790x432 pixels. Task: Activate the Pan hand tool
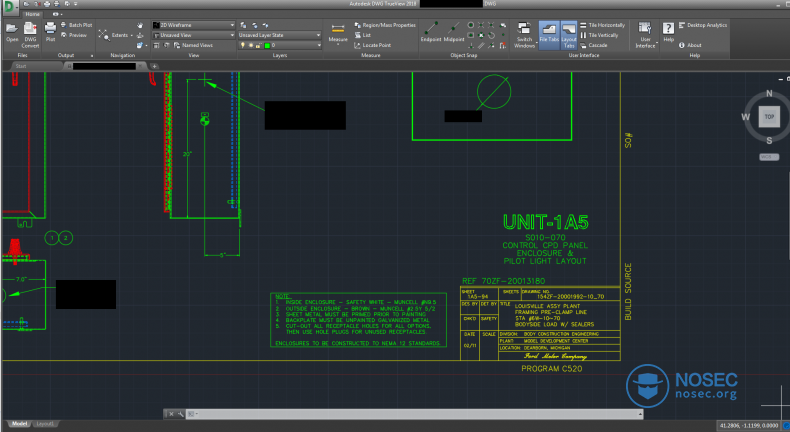[x=140, y=25]
